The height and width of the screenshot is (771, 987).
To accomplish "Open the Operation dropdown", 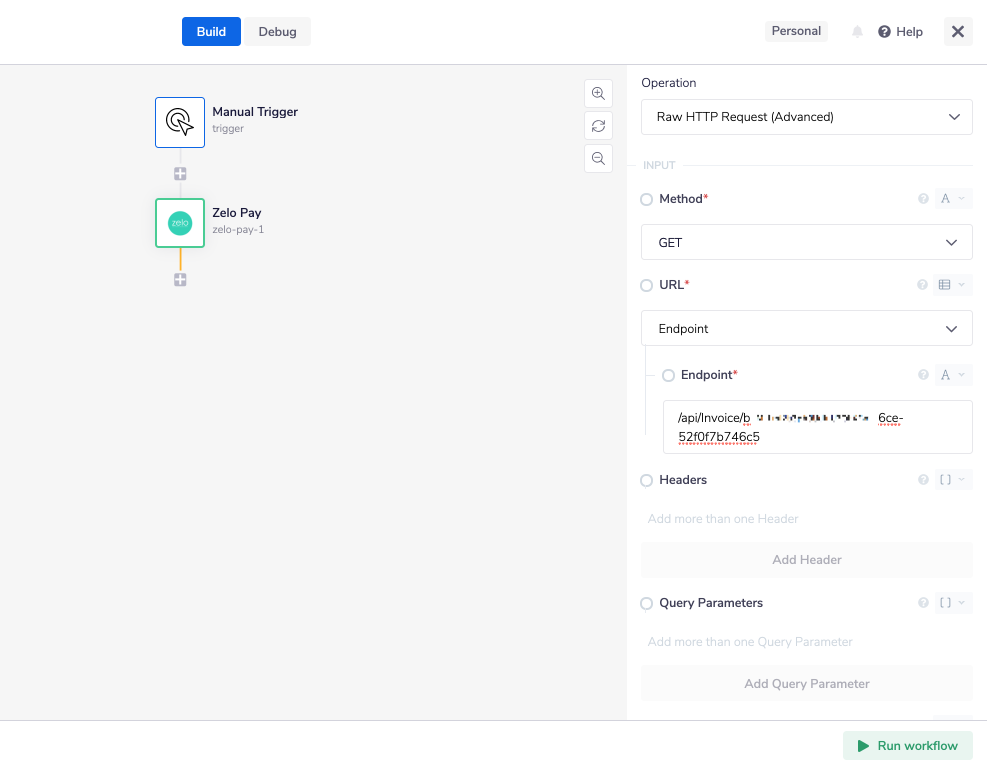I will tap(806, 117).
